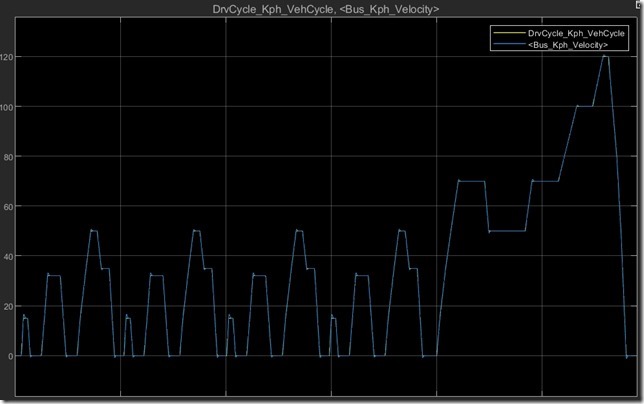The image size is (644, 404).
Task: Click the plot title DrvCycle_Kph_VehCycle, <Bus_Kph_Velocity>
Action: coord(326,9)
